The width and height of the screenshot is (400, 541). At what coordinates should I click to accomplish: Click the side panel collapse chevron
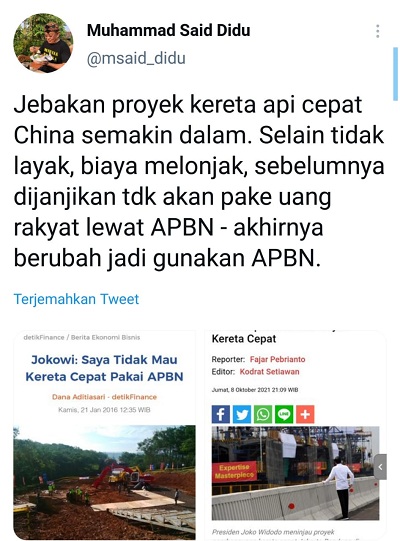[380, 467]
